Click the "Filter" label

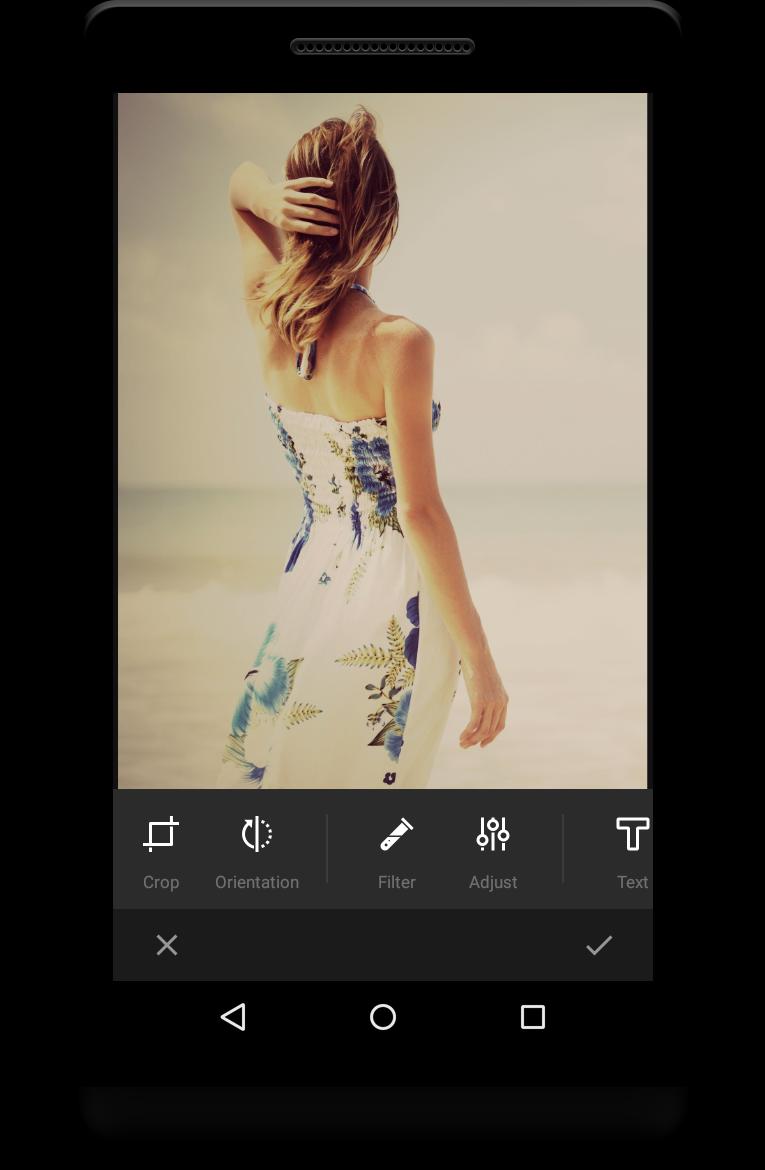[396, 882]
